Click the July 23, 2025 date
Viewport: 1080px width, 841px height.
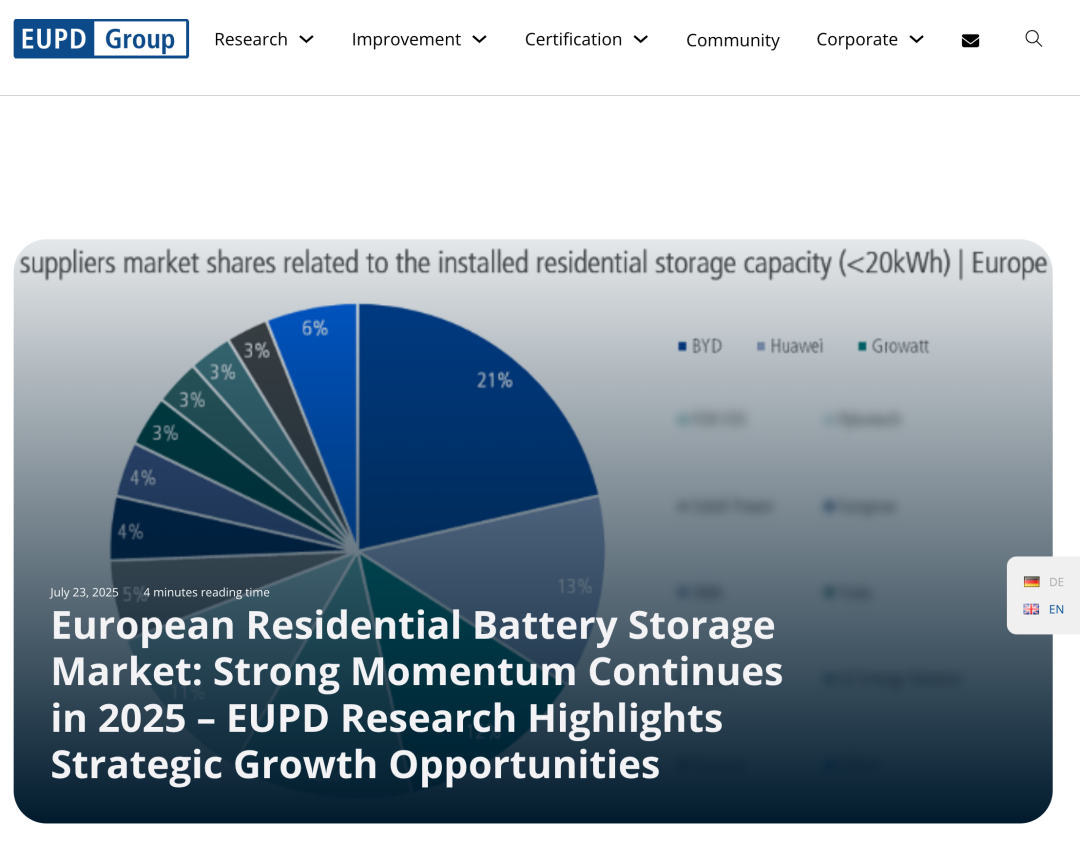[x=84, y=592]
